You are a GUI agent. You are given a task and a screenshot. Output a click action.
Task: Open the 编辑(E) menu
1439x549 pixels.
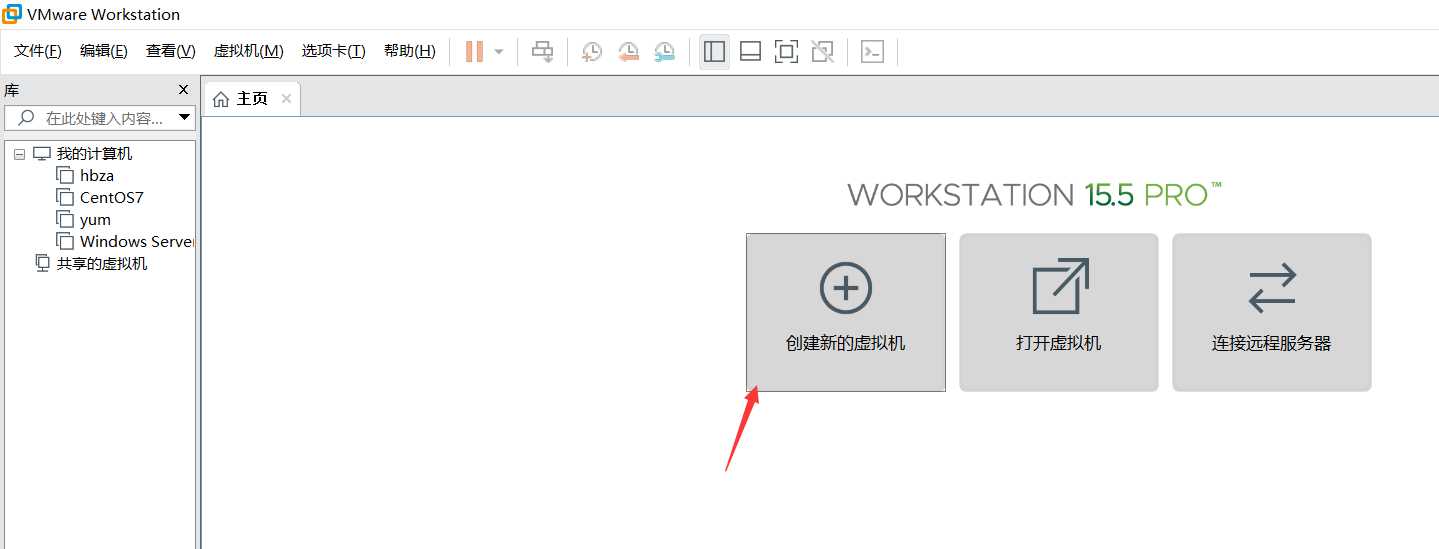coord(104,51)
